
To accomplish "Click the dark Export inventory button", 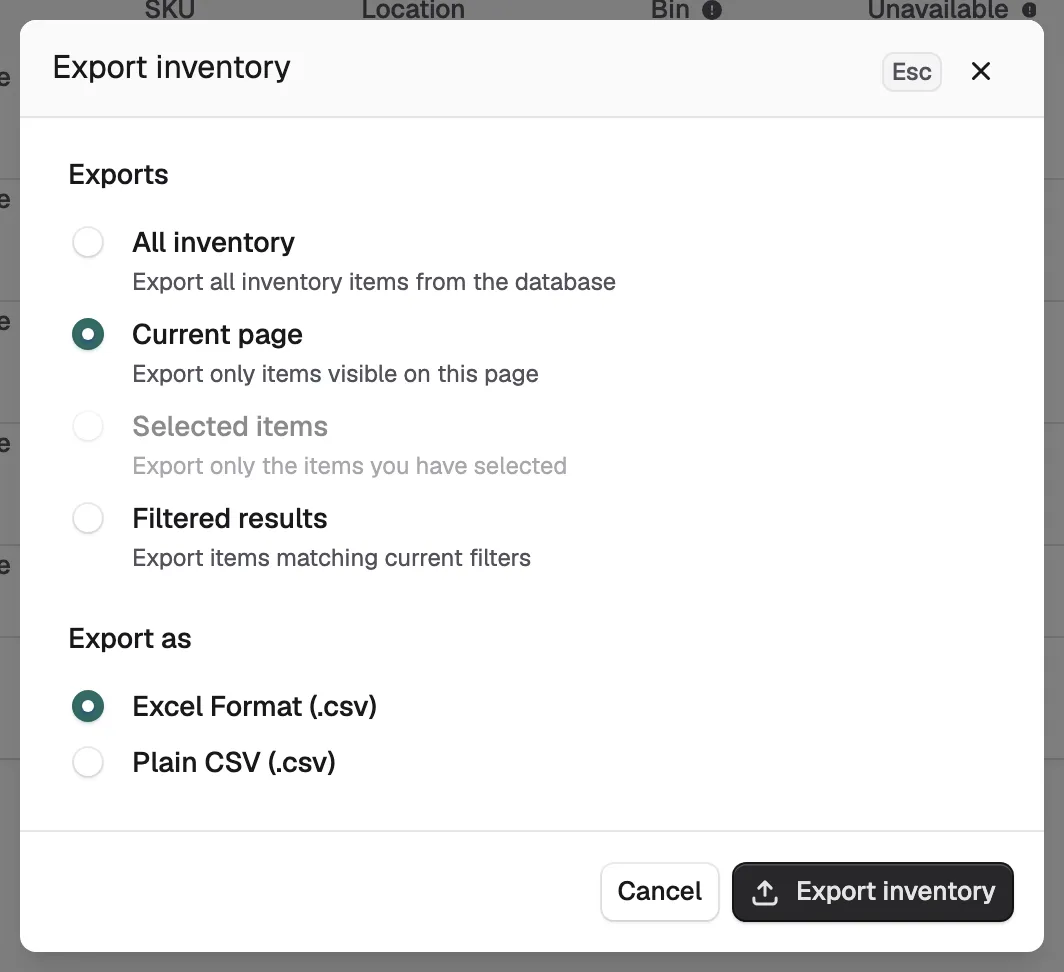I will click(873, 892).
